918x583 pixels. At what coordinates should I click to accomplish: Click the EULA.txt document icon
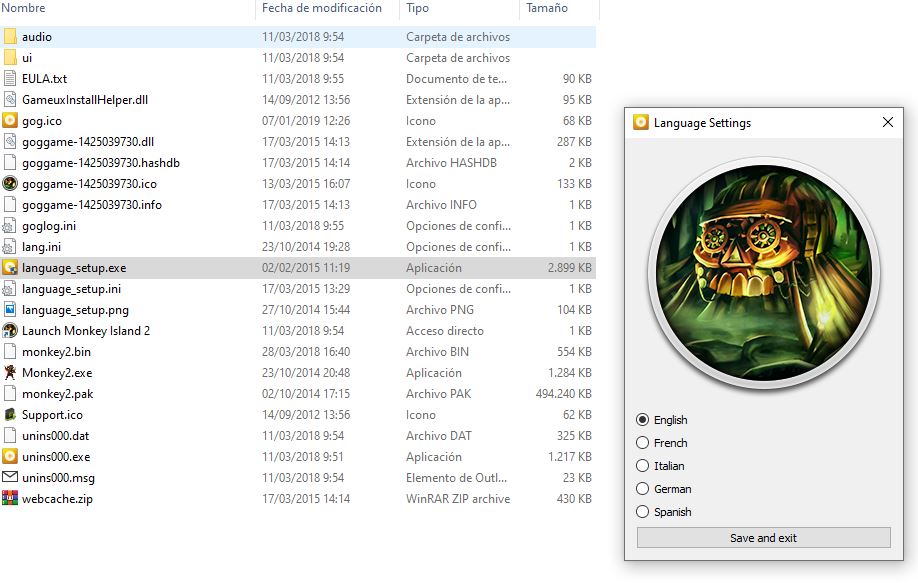click(10, 78)
